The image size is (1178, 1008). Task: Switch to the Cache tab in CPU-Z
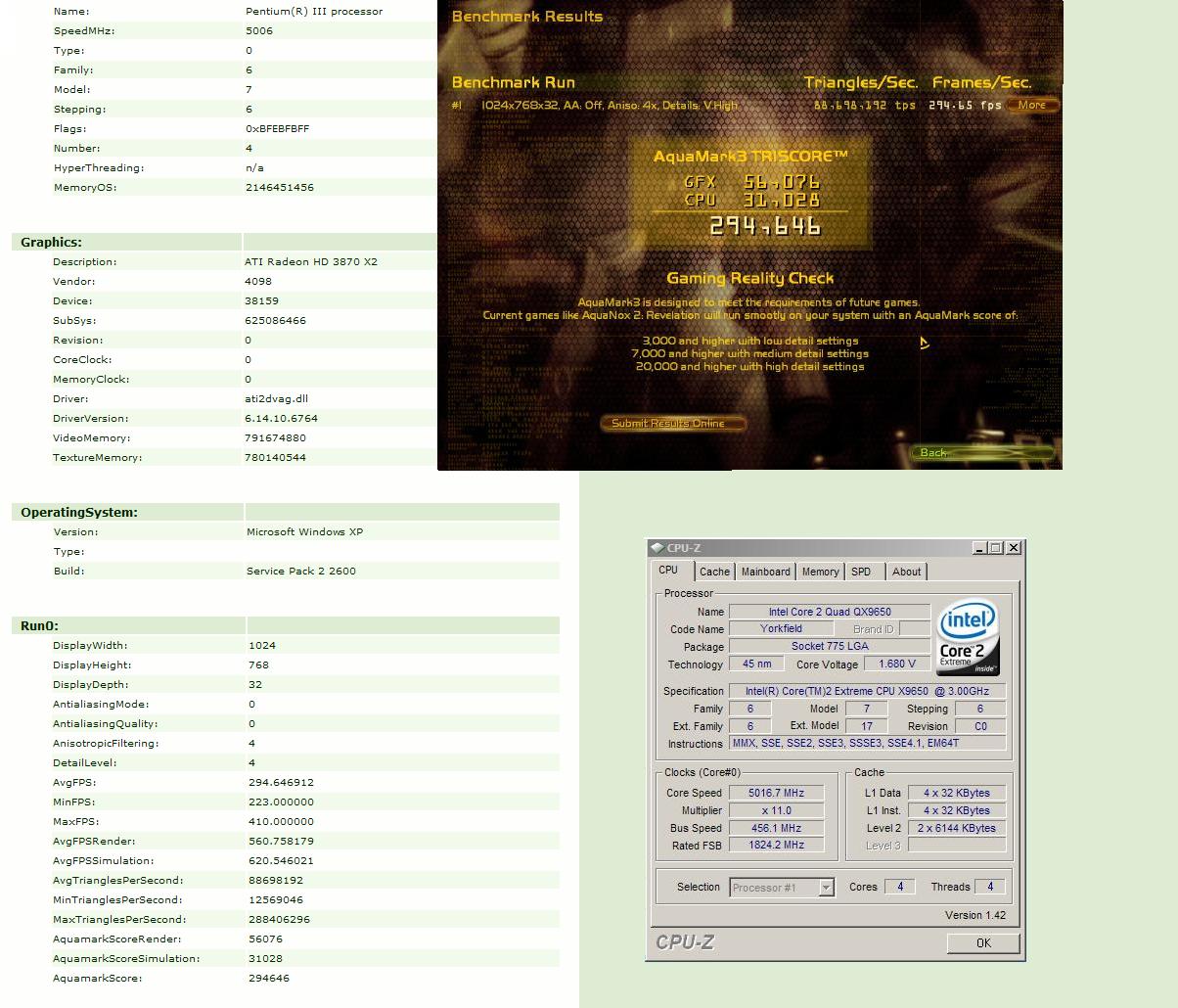pyautogui.click(x=714, y=572)
